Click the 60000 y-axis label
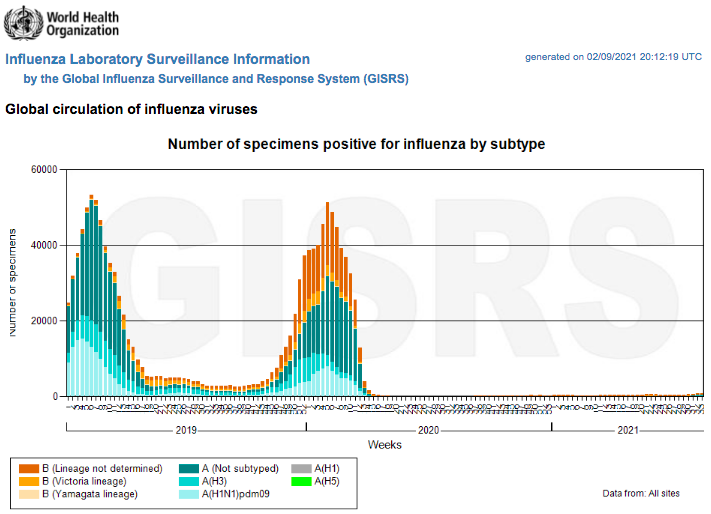This screenshot has width=711, height=514. tap(44, 170)
